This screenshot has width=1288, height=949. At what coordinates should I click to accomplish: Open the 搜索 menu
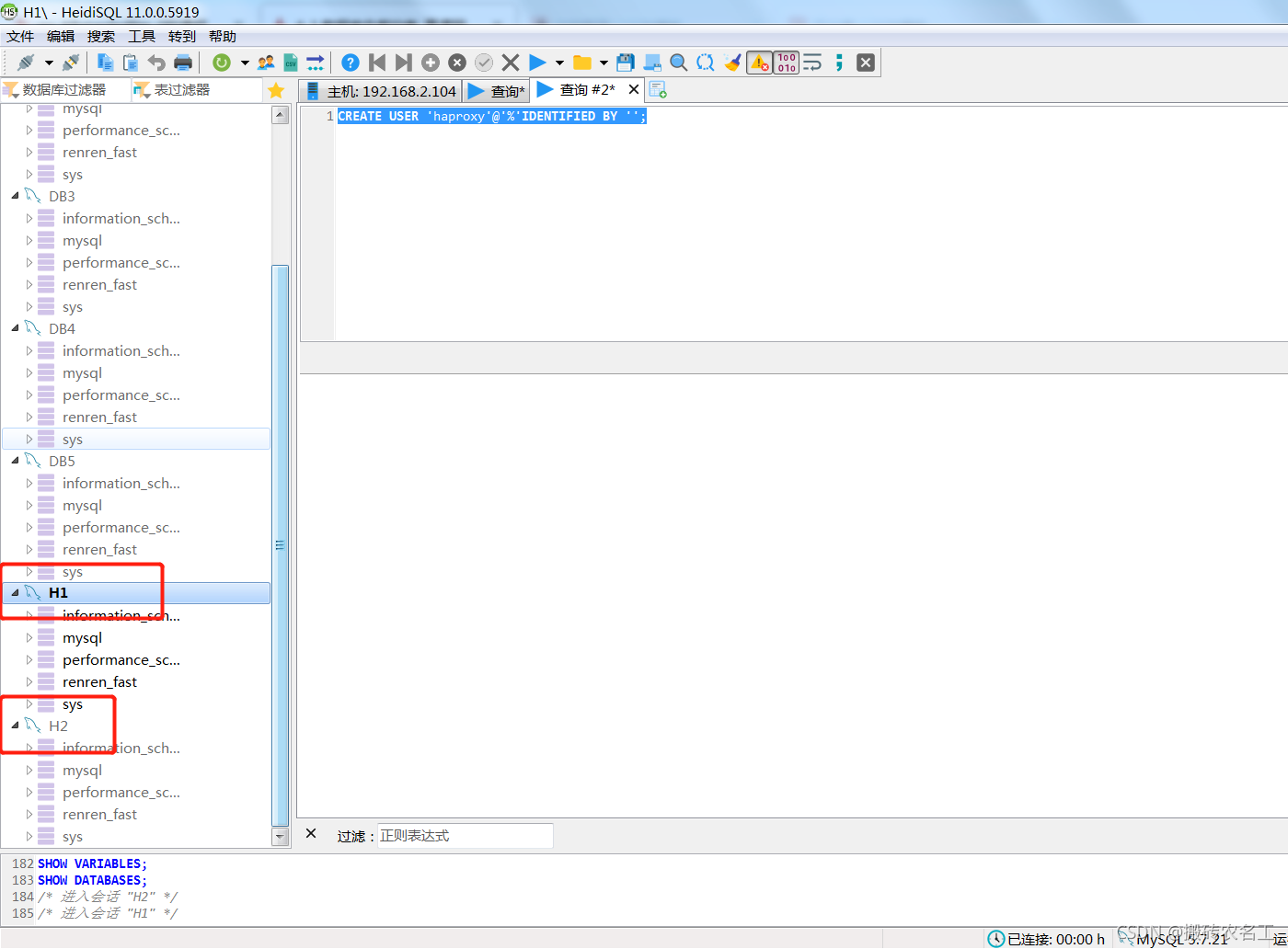[x=101, y=36]
